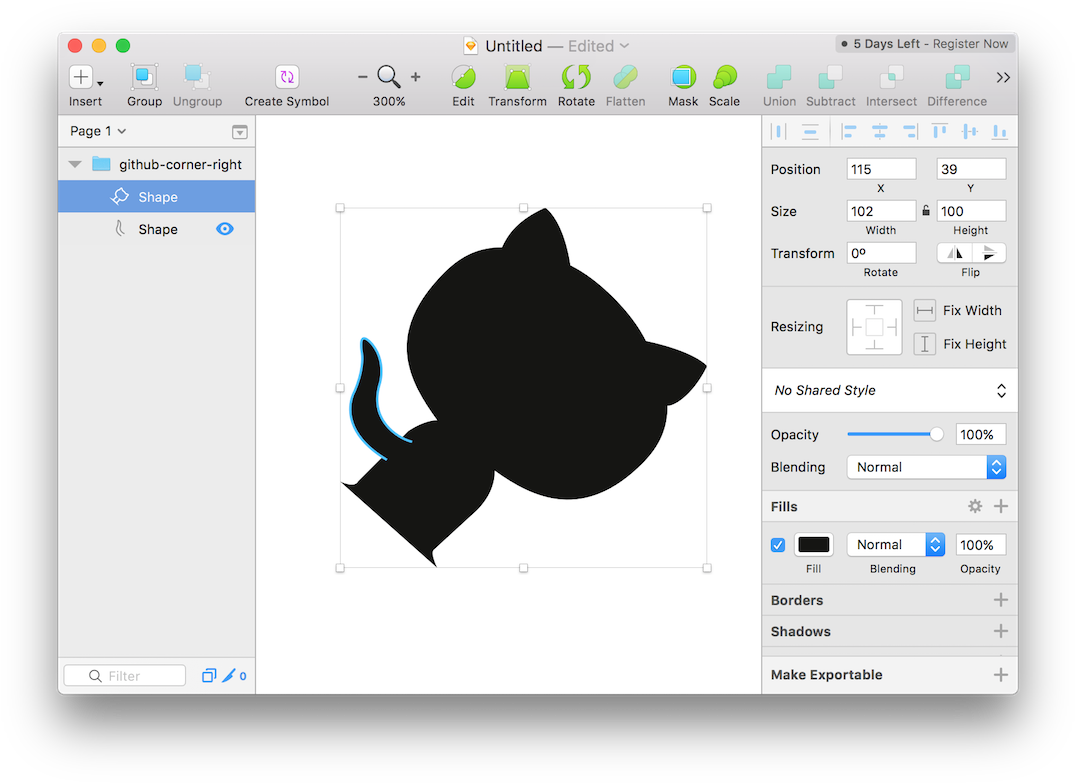Switch to another page via Page 1 menu
This screenshot has height=783, width=1075.
point(97,131)
